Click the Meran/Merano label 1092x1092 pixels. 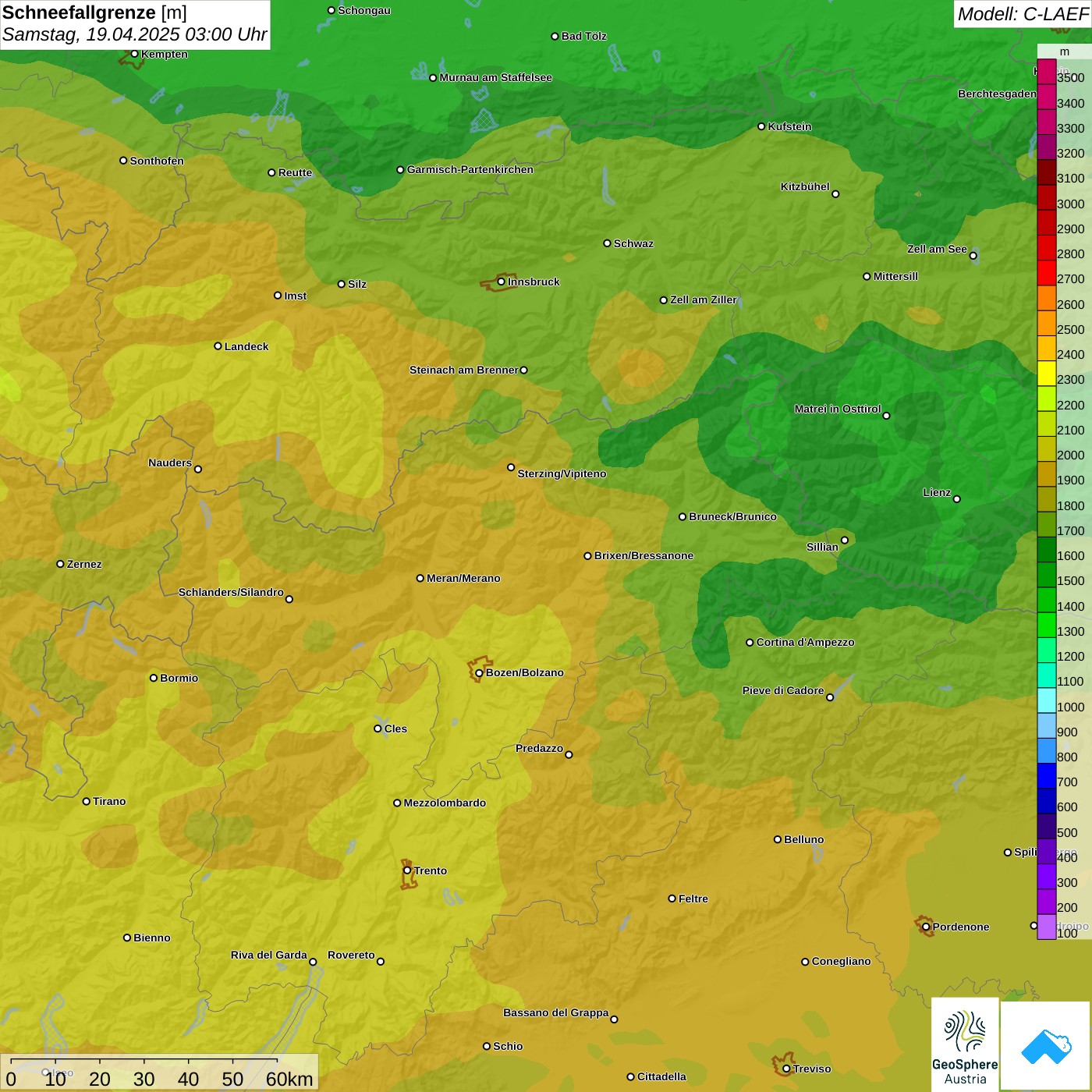[463, 578]
